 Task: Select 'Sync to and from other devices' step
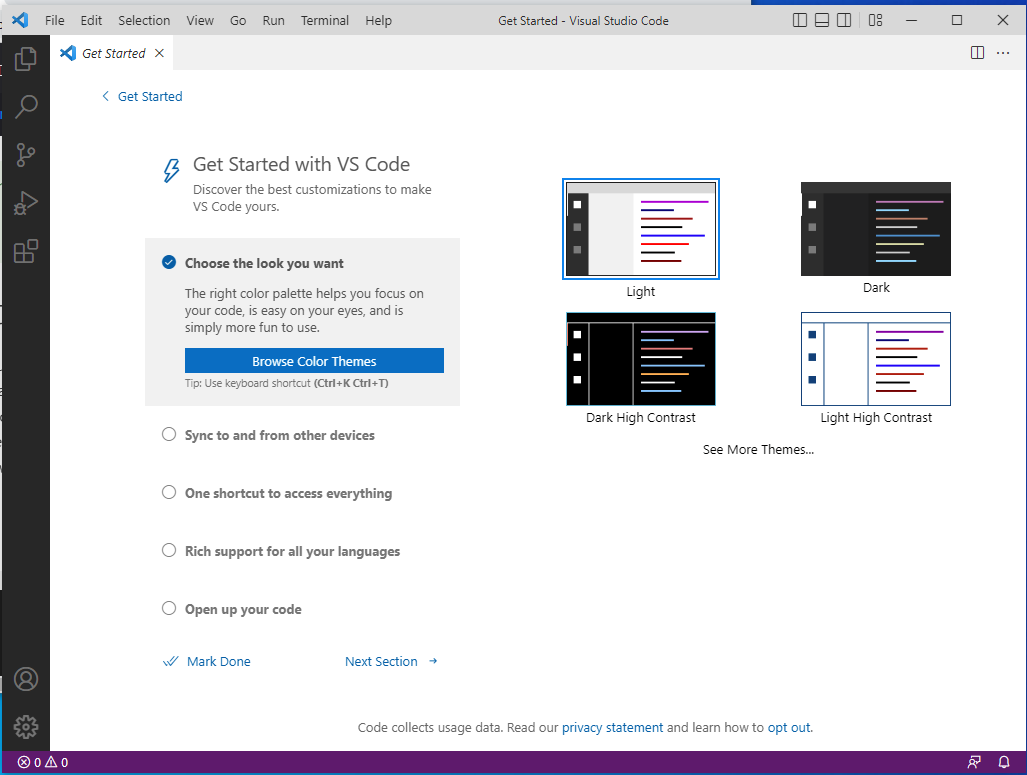279,436
